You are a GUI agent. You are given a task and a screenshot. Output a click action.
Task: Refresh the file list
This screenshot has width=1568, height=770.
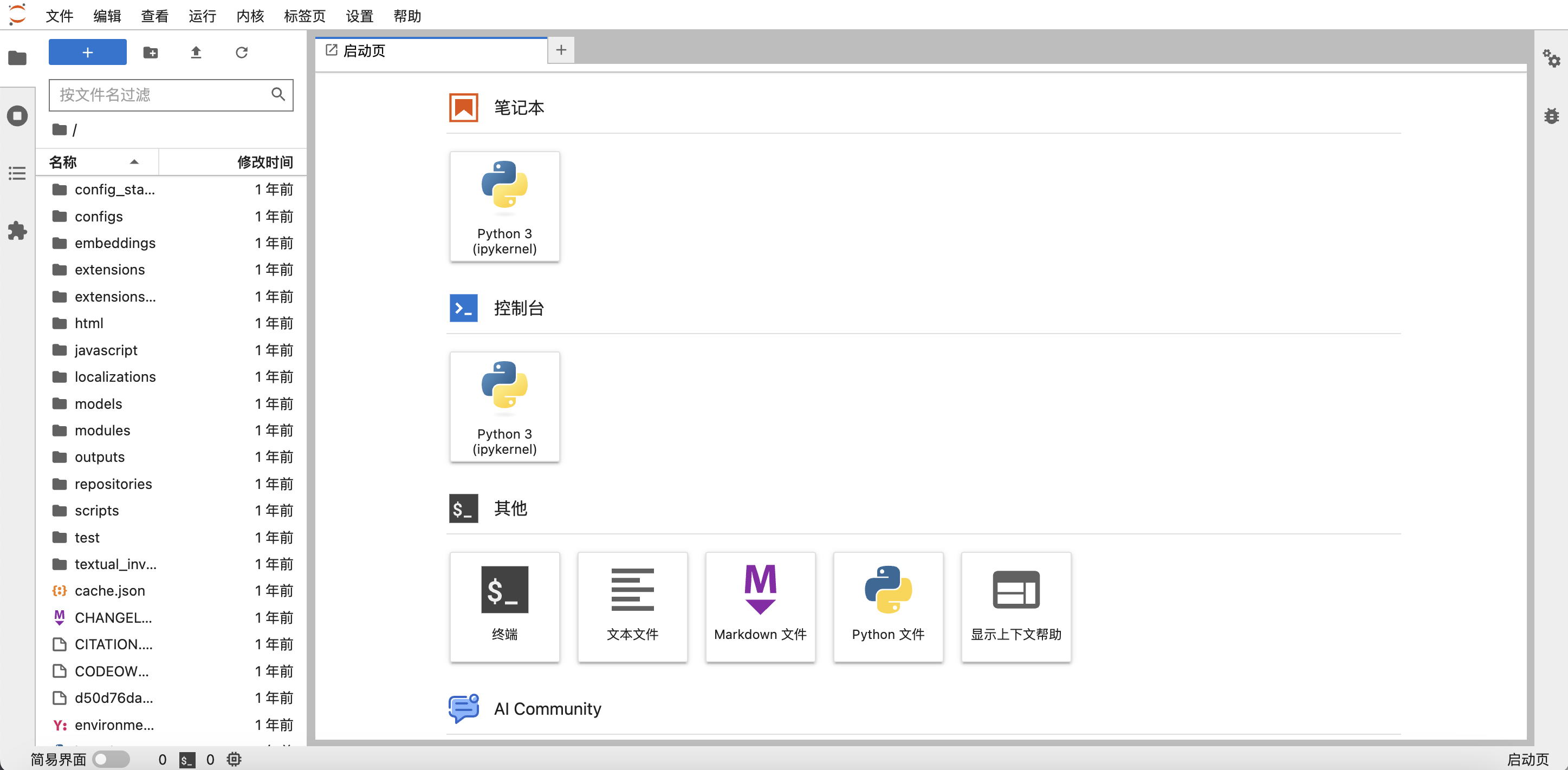tap(242, 53)
